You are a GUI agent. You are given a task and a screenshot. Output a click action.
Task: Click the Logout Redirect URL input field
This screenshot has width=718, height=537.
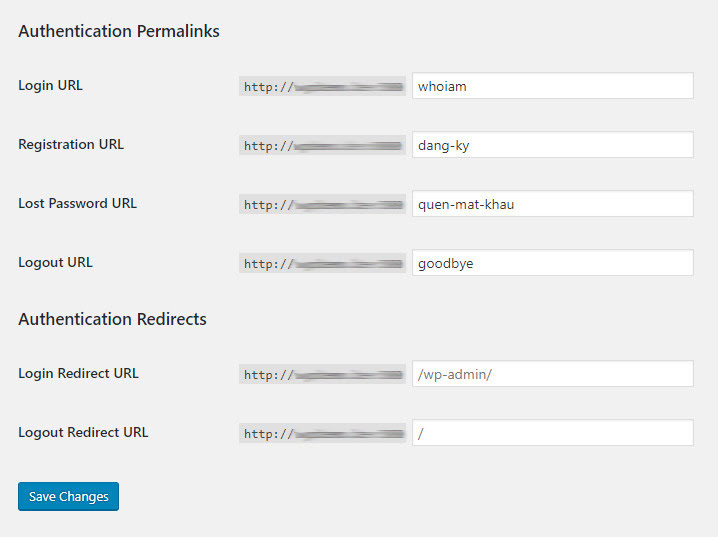tap(552, 433)
